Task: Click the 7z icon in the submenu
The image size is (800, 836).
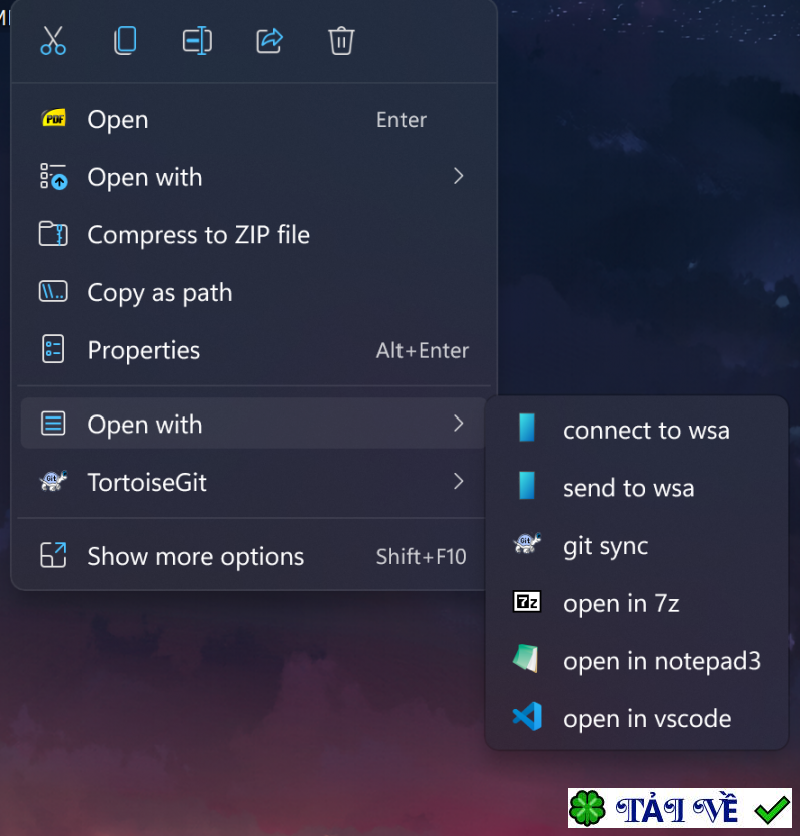Action: click(x=527, y=602)
